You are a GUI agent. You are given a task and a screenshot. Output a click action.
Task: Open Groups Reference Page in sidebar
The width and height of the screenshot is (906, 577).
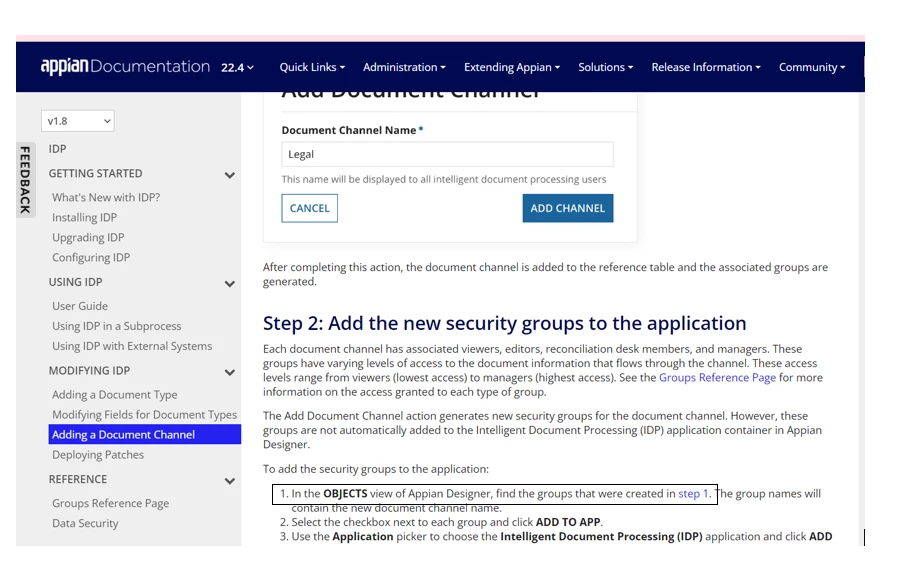110,503
